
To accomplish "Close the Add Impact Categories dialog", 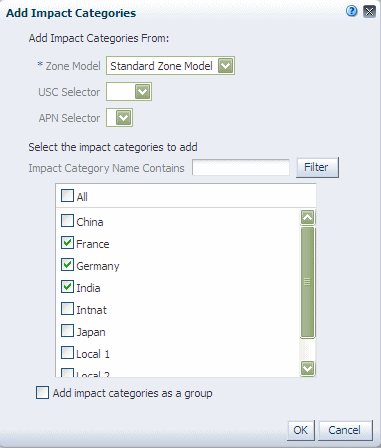I will tap(369, 12).
